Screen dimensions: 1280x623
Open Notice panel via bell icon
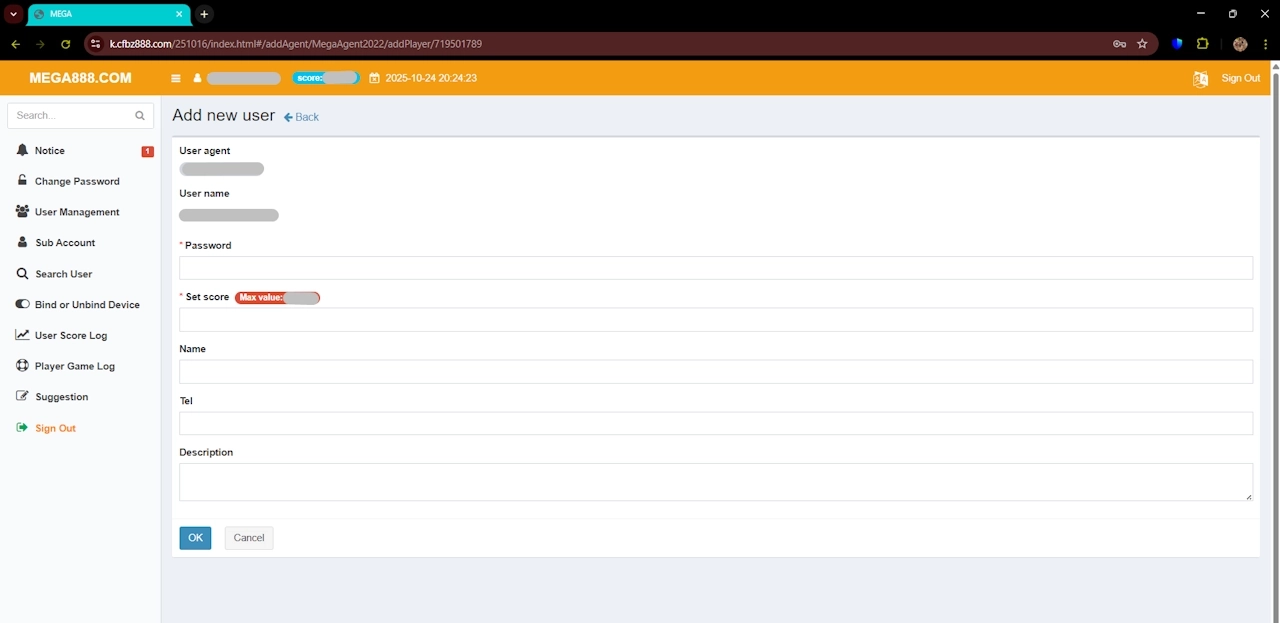pos(23,150)
